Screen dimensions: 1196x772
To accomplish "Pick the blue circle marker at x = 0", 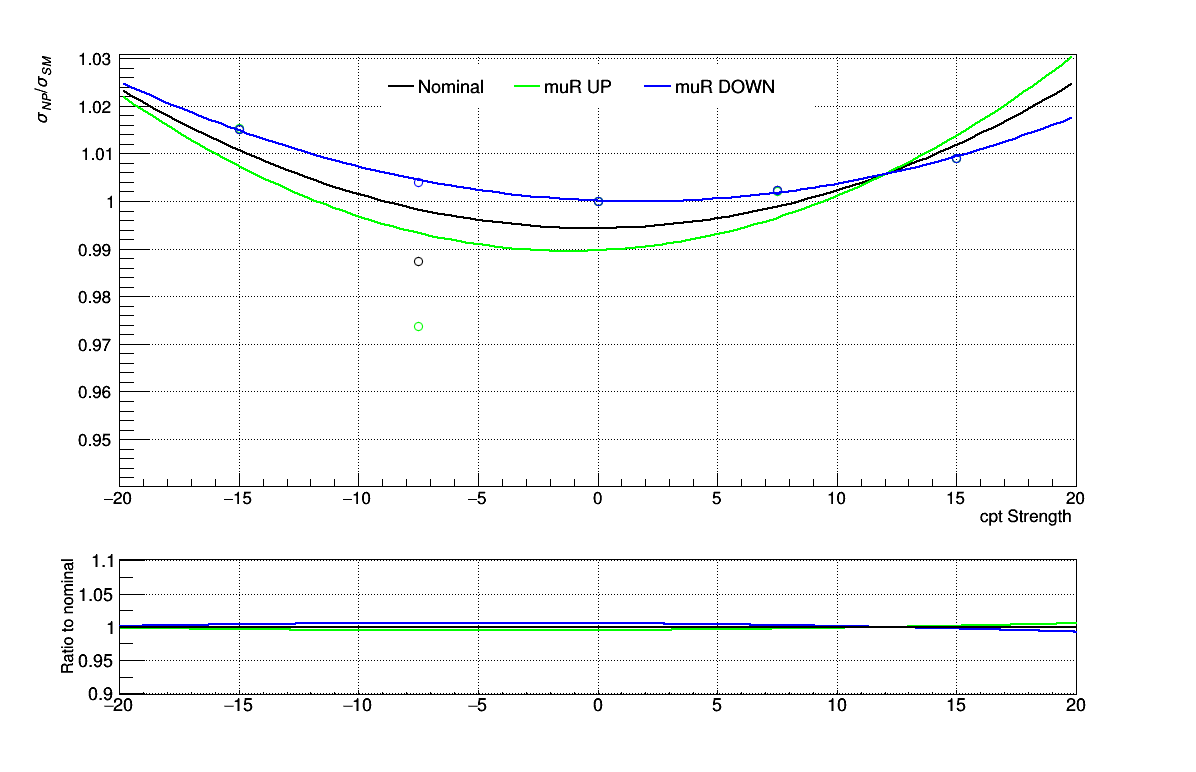I will tap(598, 201).
